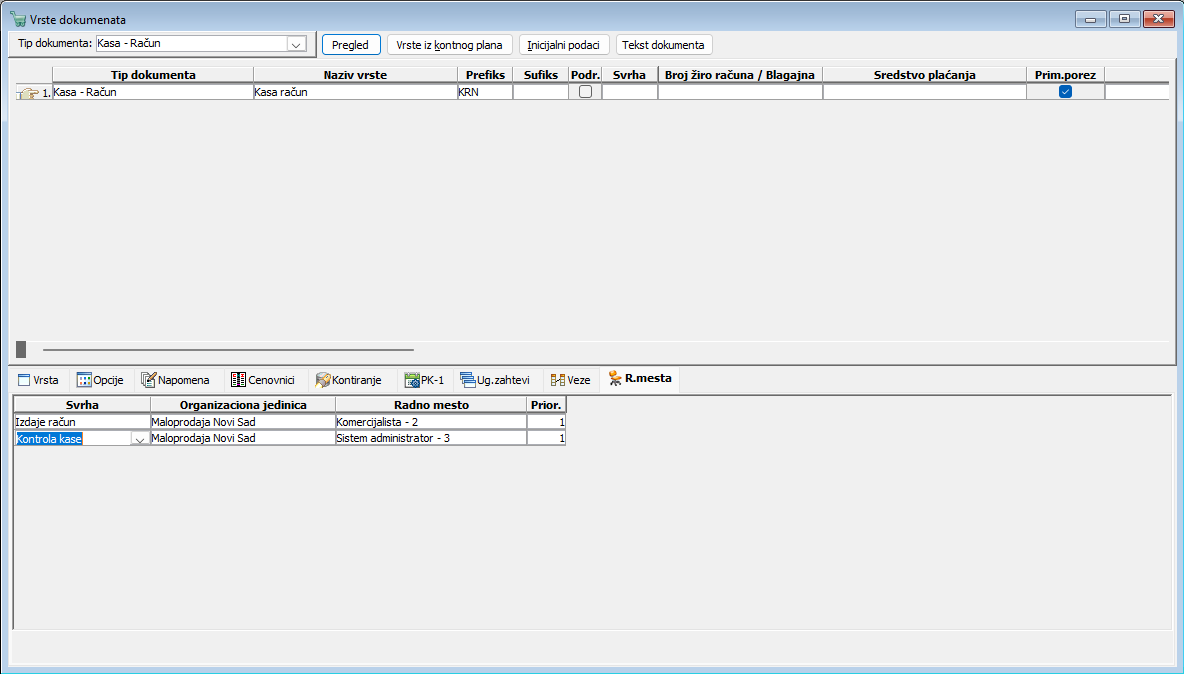The height and width of the screenshot is (674, 1184).
Task: Select Maloprodaja Novi Sad in Izdaje račun row
Action: [243, 422]
